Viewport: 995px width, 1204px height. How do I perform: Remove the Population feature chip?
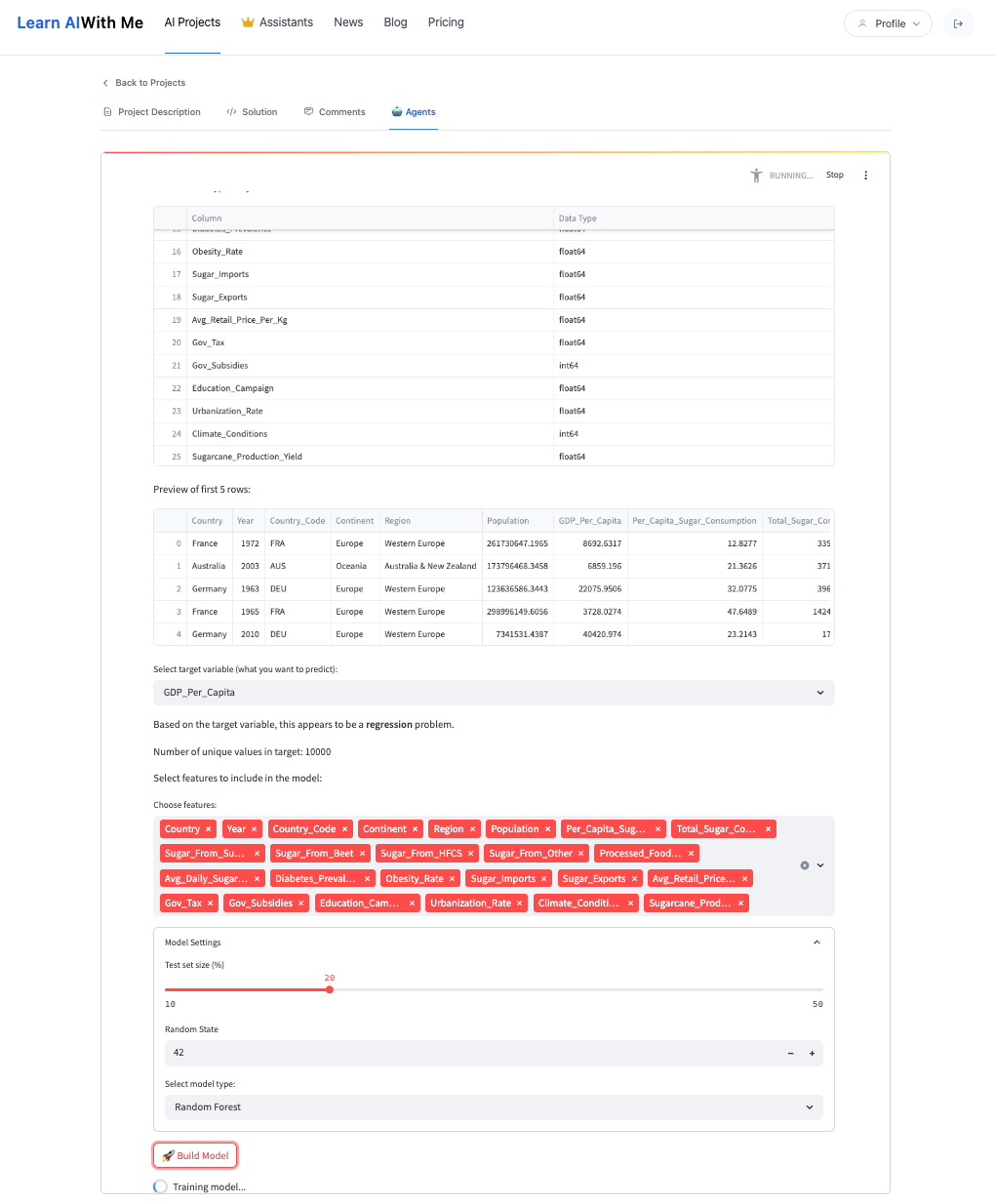coord(547,829)
